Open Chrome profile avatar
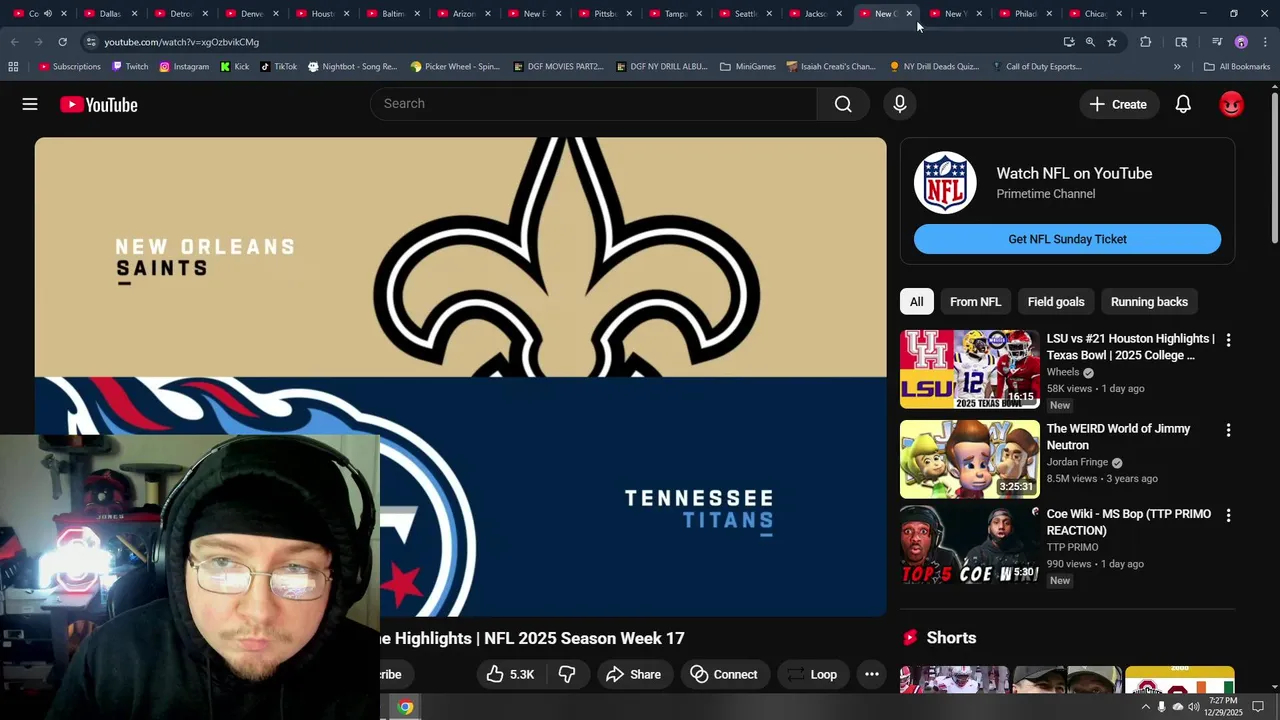The width and height of the screenshot is (1280, 720). (1241, 42)
